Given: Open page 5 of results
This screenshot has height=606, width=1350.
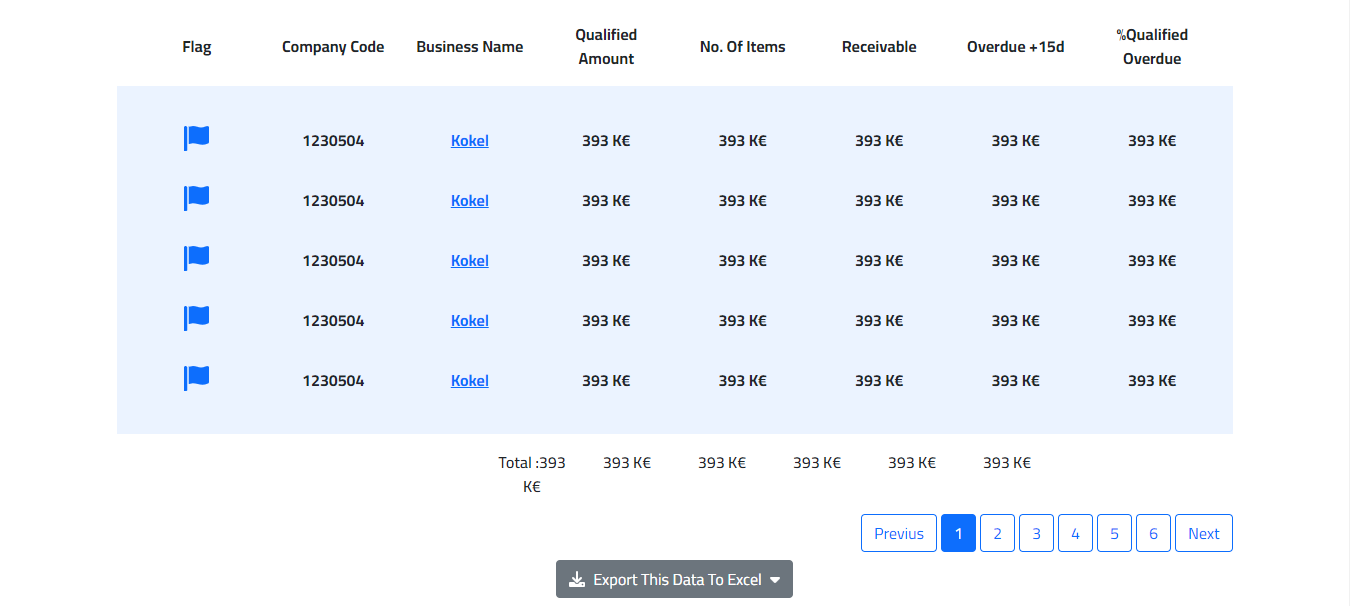Looking at the screenshot, I should pyautogui.click(x=1114, y=533).
